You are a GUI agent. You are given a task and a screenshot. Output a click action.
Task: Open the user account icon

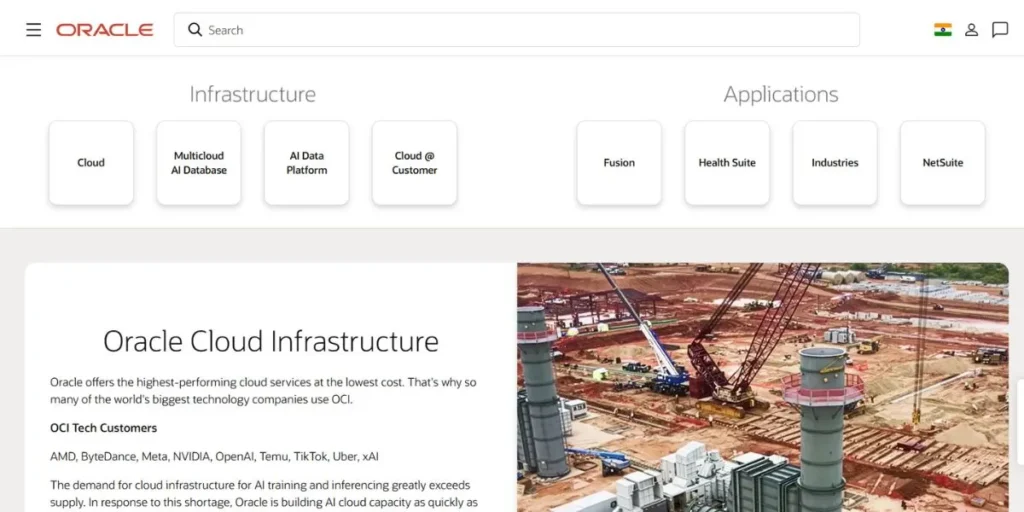pyautogui.click(x=971, y=30)
